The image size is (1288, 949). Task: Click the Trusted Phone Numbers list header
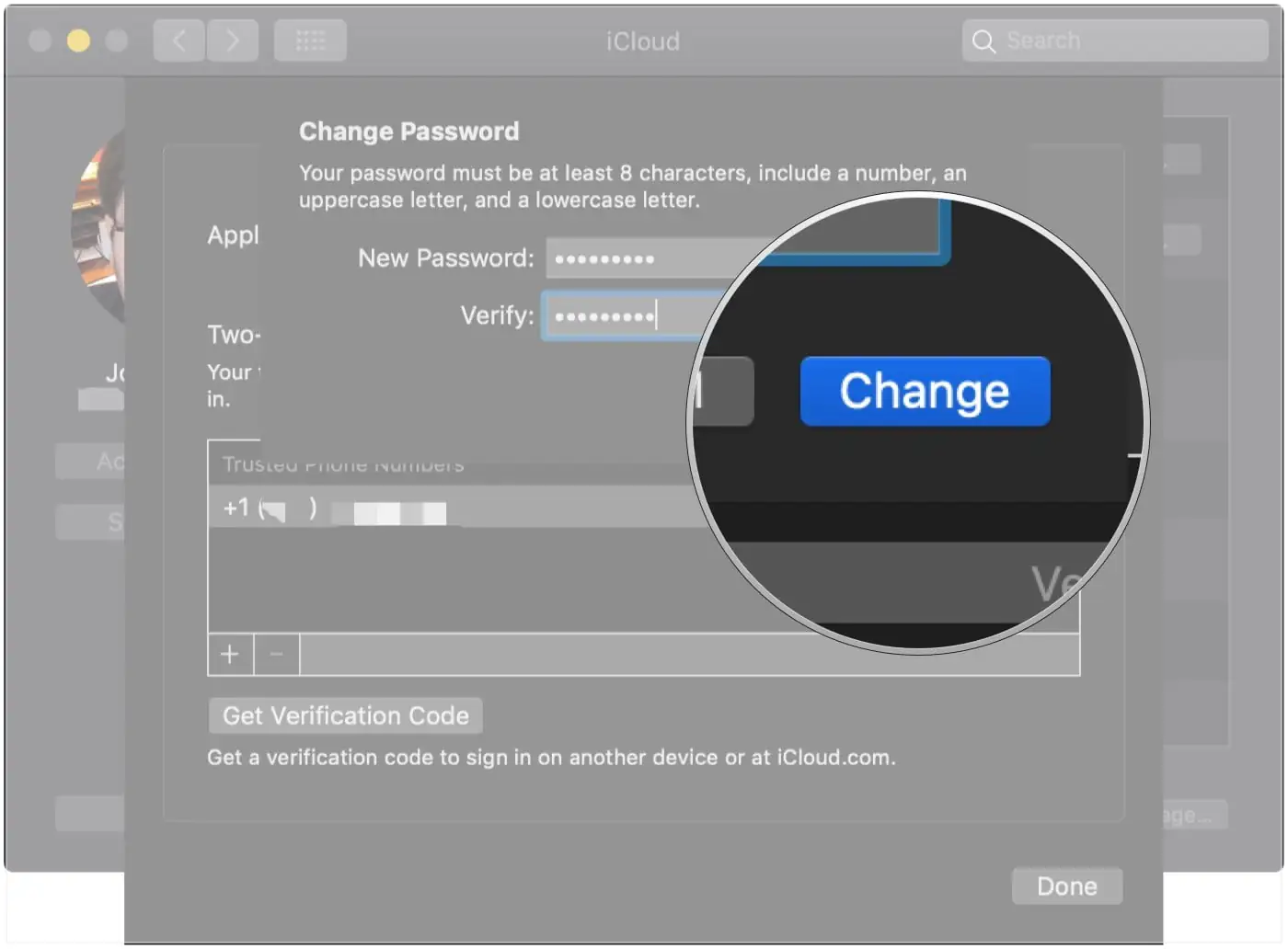(342, 464)
